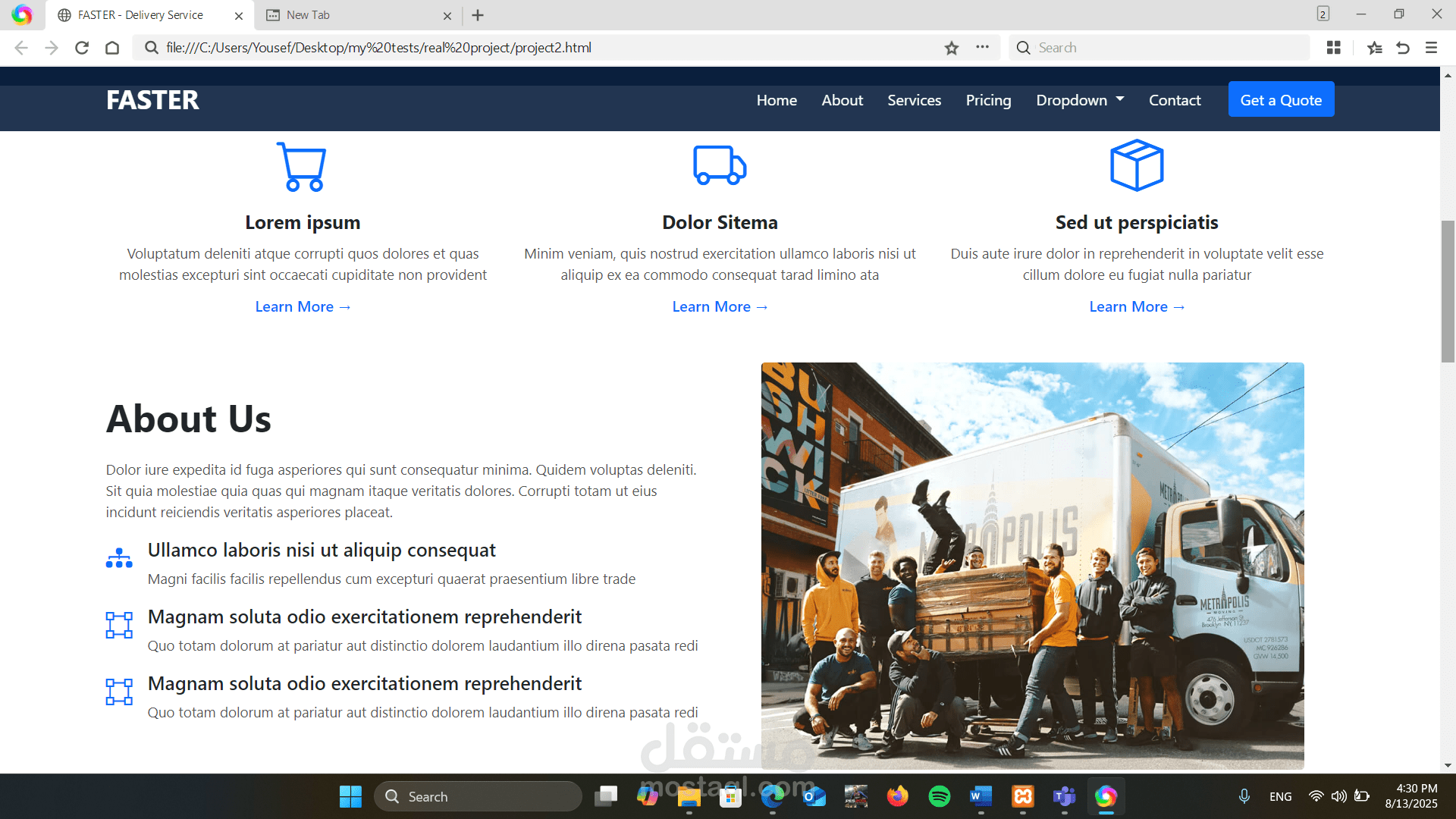Screen dimensions: 1456x819
Task: Open the Pricing nav link
Action: click(989, 100)
